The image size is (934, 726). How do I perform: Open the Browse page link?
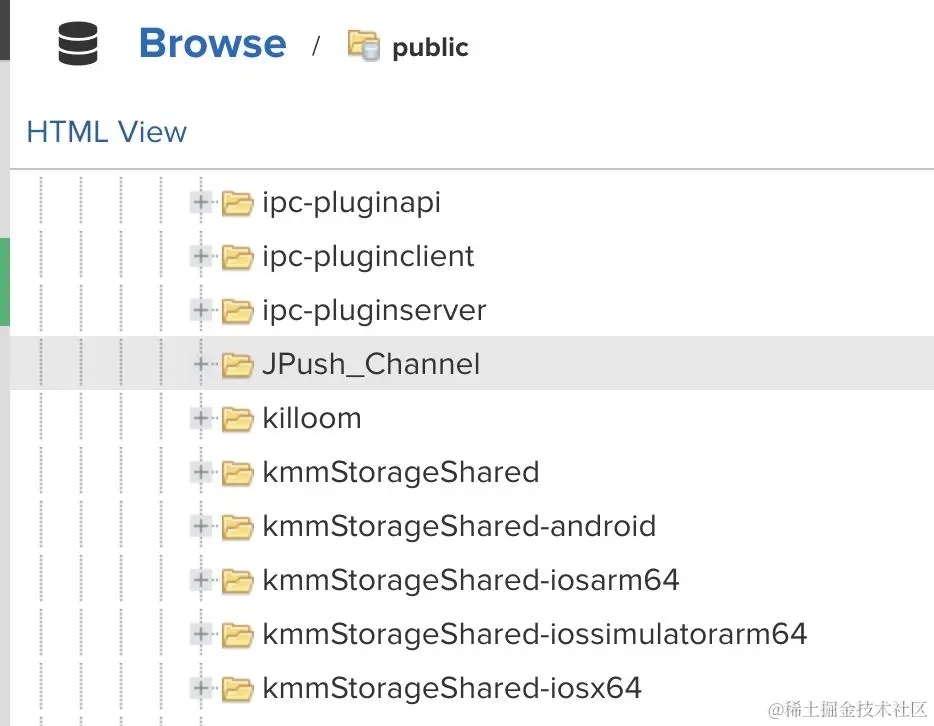212,44
